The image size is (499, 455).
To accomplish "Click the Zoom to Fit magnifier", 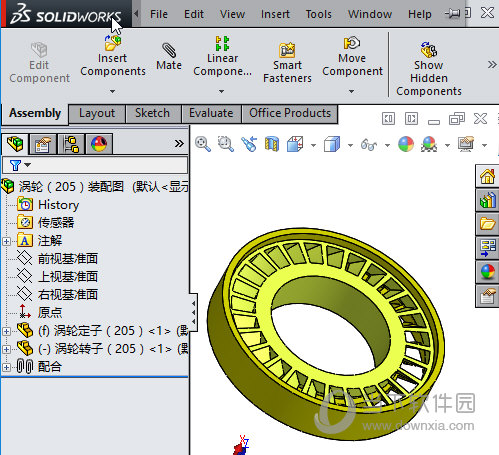I will click(203, 144).
